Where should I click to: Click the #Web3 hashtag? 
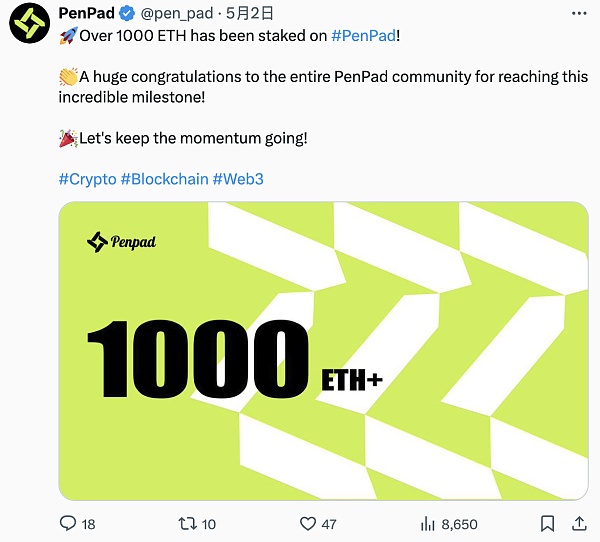click(238, 179)
